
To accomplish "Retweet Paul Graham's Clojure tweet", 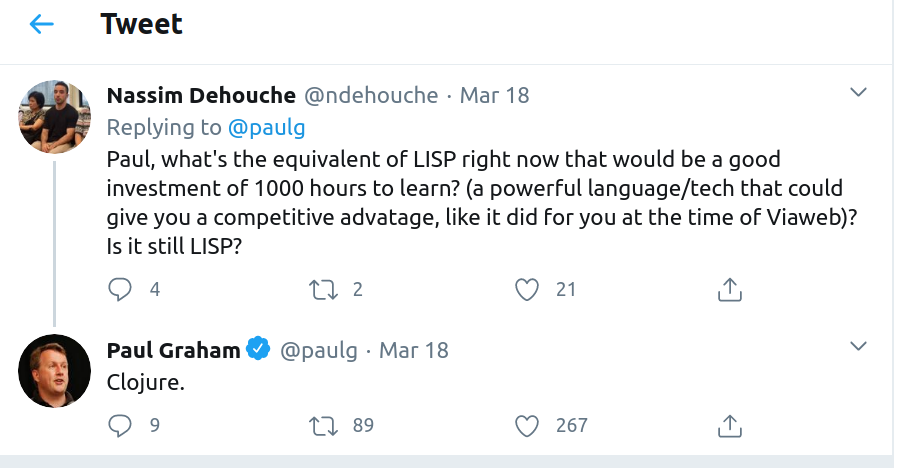I will point(324,425).
